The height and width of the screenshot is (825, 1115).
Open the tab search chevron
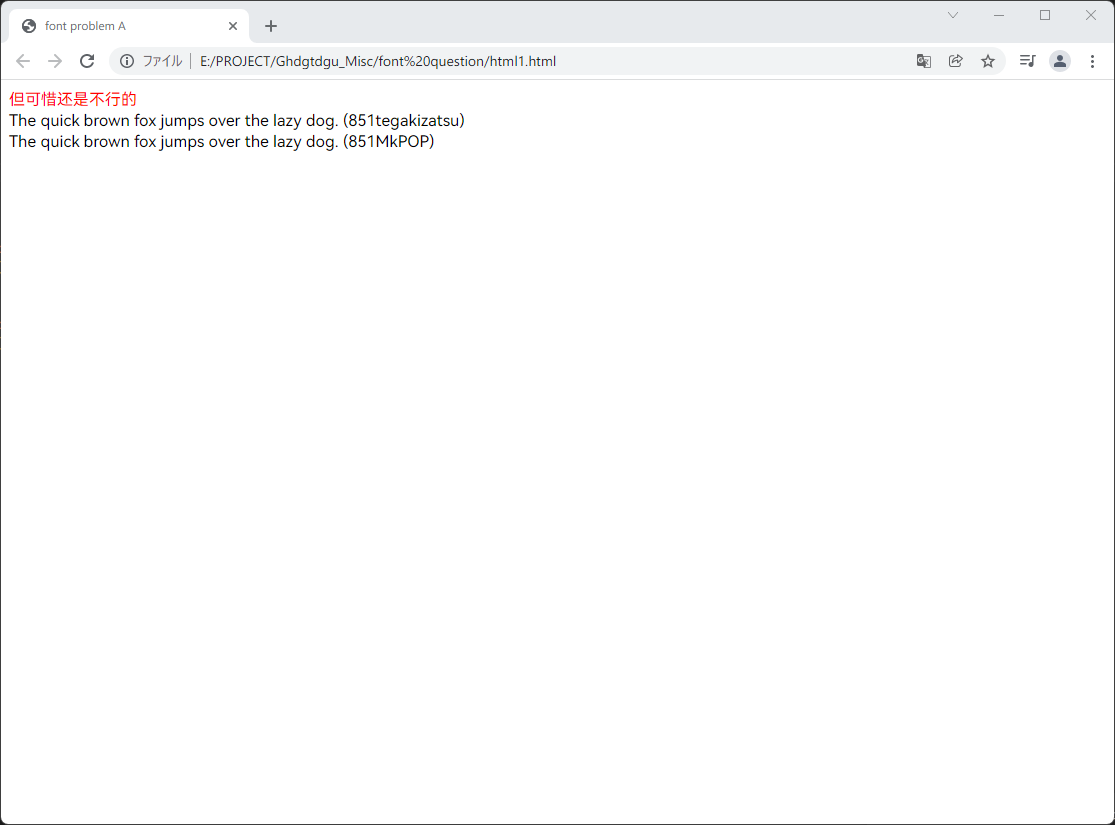pyautogui.click(x=953, y=15)
